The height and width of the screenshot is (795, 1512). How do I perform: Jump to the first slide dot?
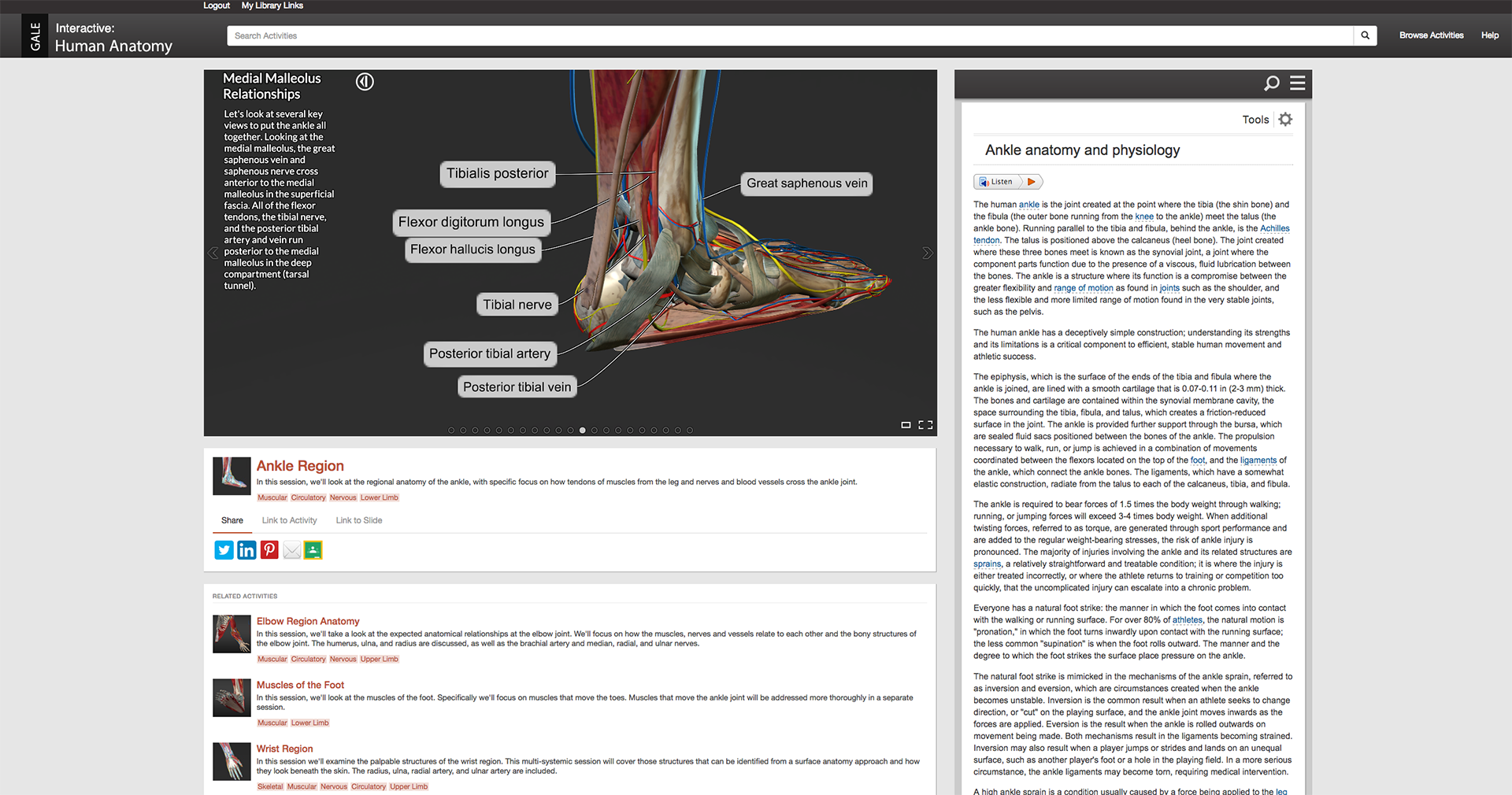(x=451, y=431)
